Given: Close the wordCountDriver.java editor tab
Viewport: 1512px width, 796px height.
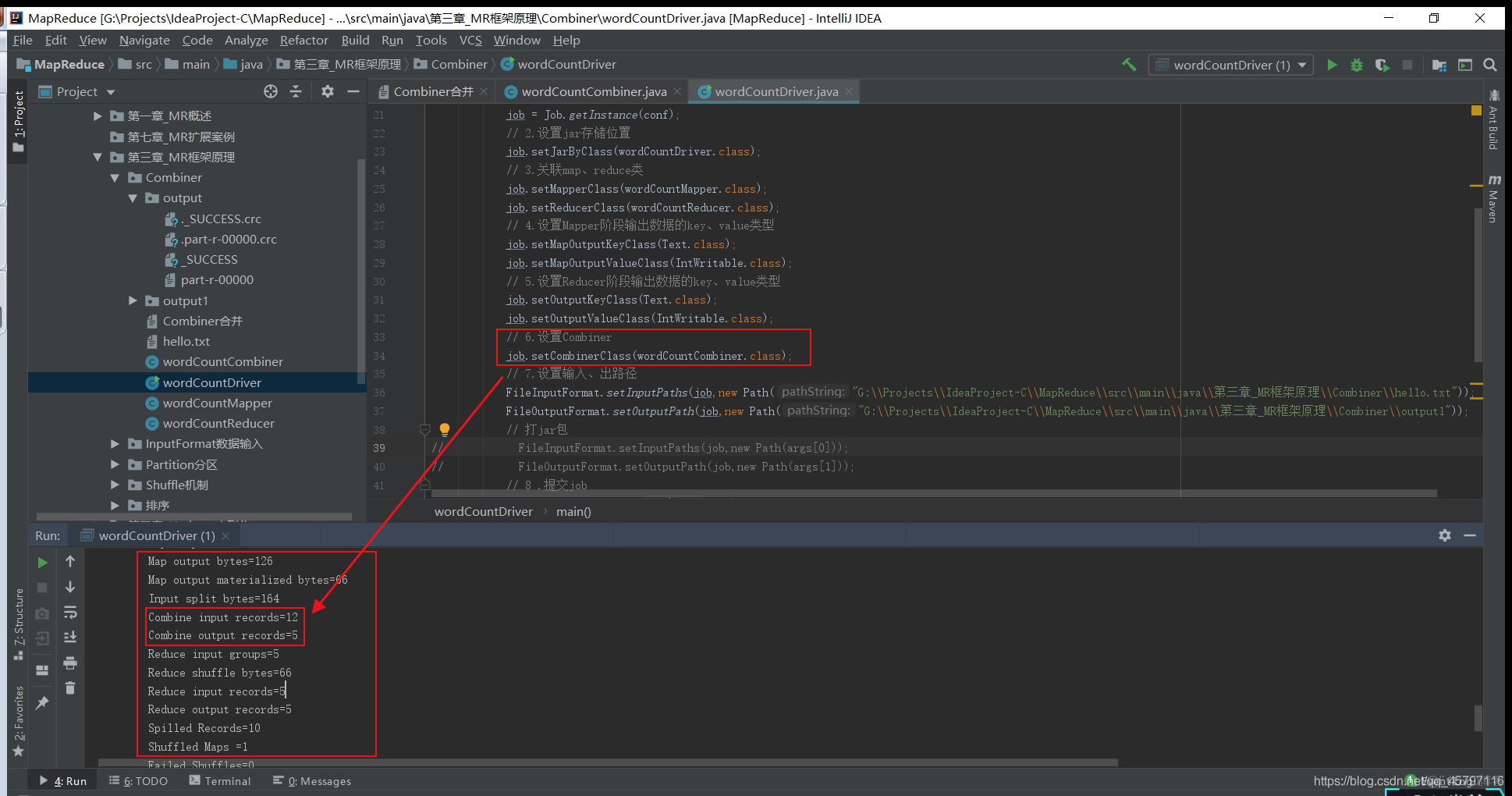Looking at the screenshot, I should [x=849, y=92].
